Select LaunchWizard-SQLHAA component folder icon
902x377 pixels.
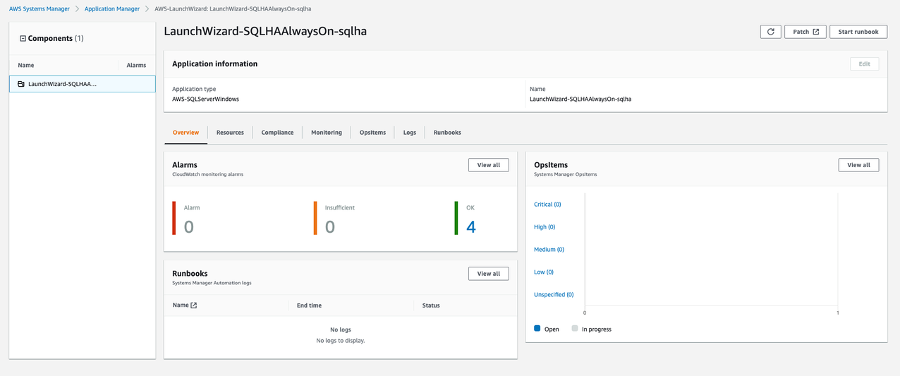click(21, 84)
